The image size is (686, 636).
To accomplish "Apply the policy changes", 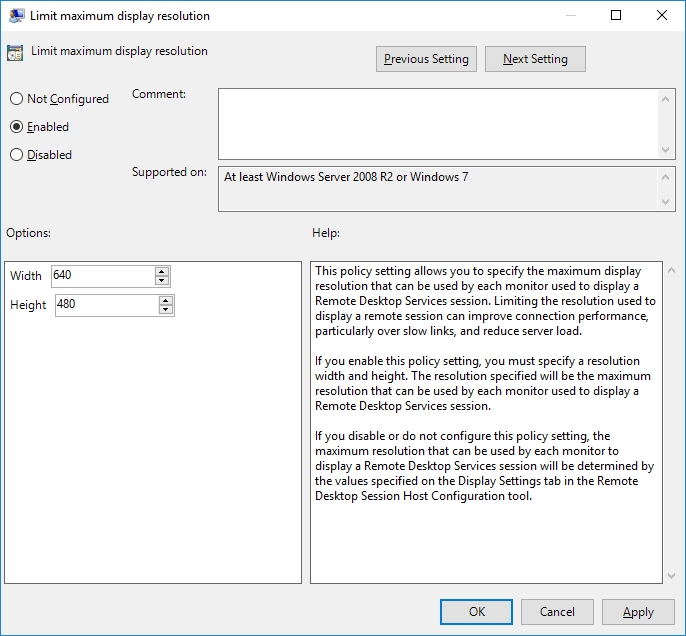I will pos(638,612).
